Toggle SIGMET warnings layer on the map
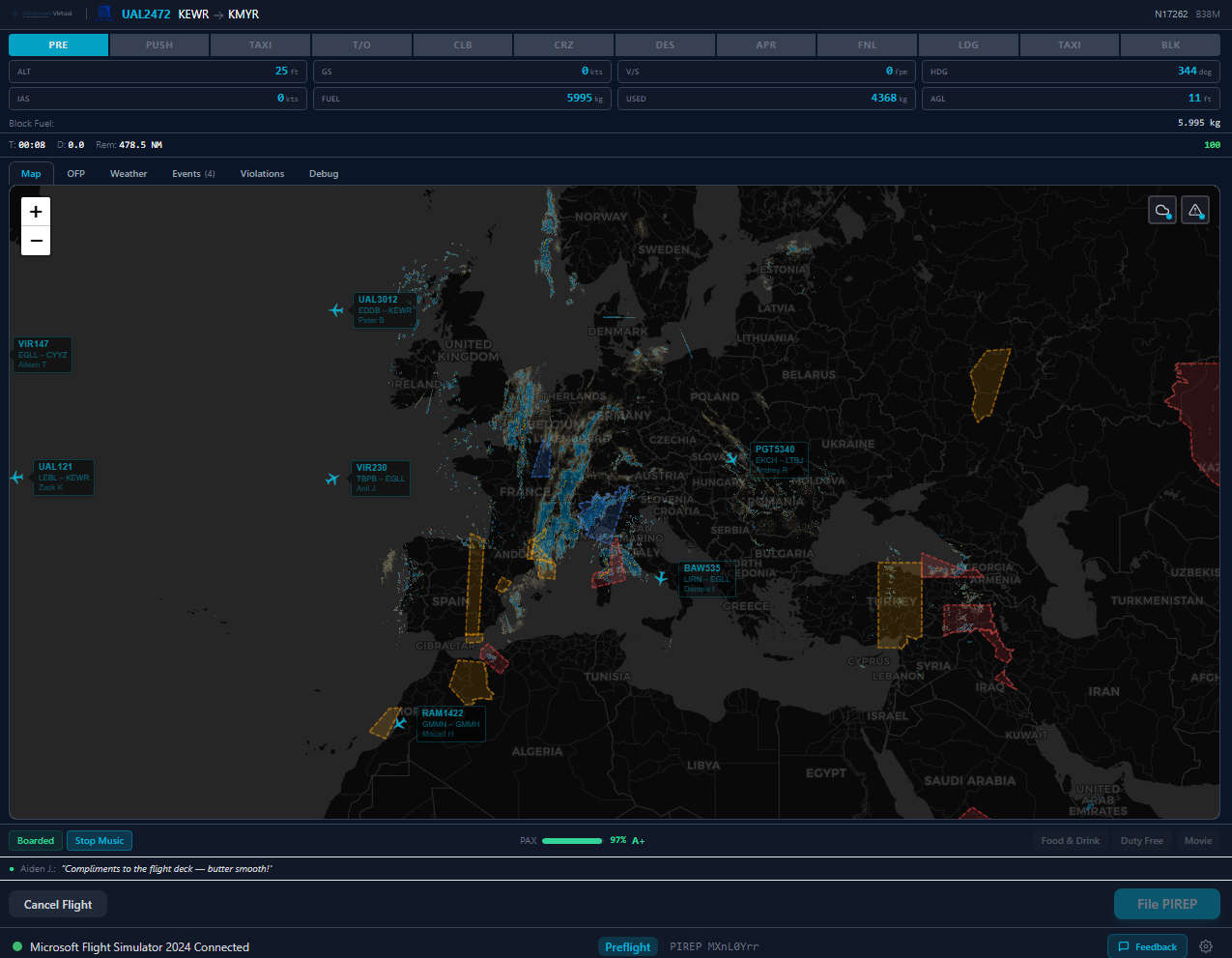The image size is (1232, 958). click(1195, 210)
